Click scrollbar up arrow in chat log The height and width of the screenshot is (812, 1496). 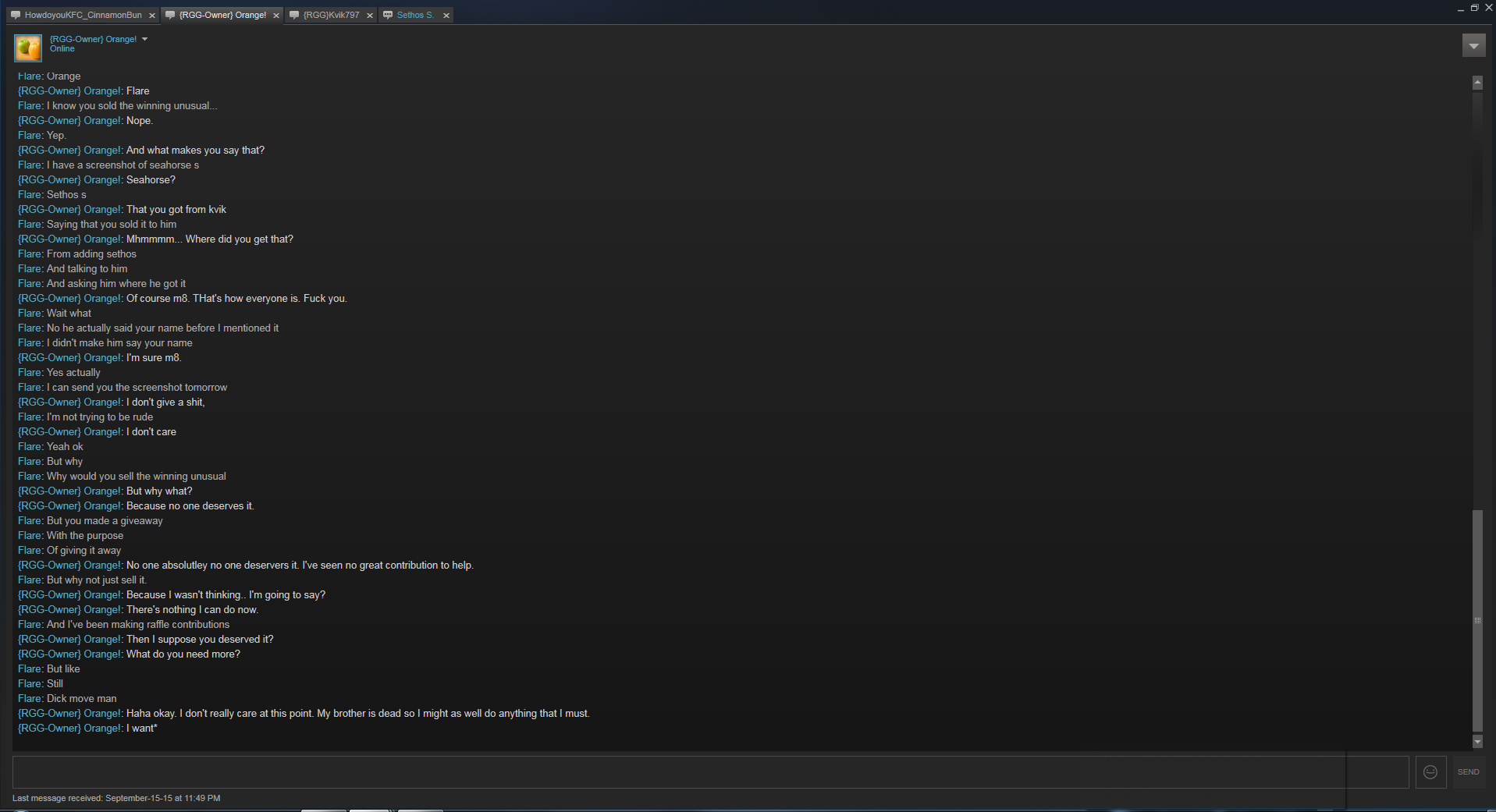pos(1477,83)
